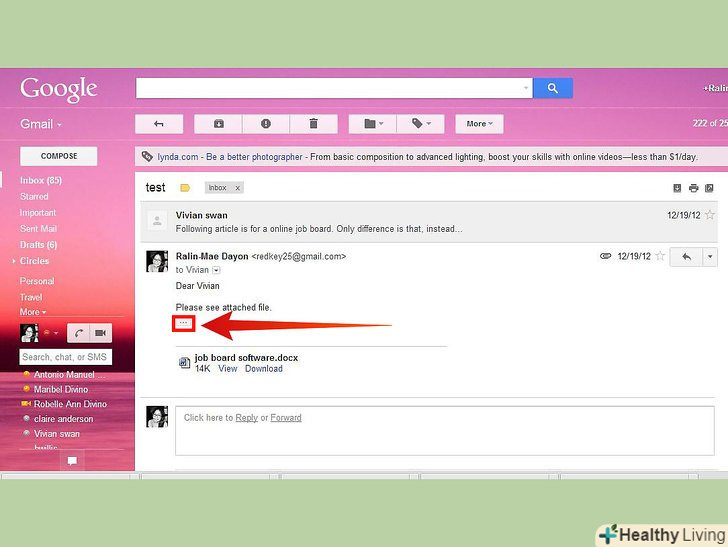
Task: Click the chat phone call button
Action: 78,333
